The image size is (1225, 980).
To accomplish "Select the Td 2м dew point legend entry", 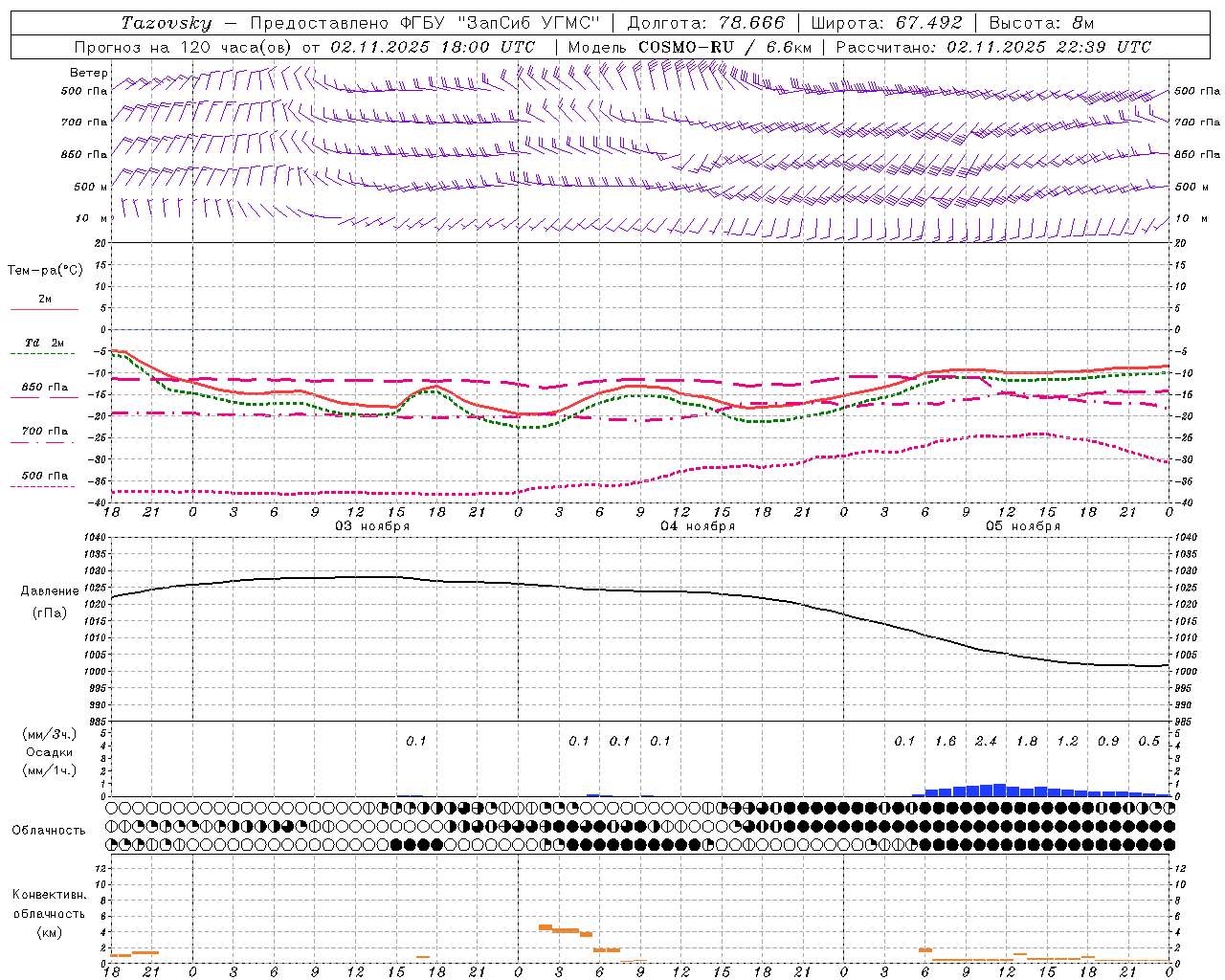I will (45, 343).
